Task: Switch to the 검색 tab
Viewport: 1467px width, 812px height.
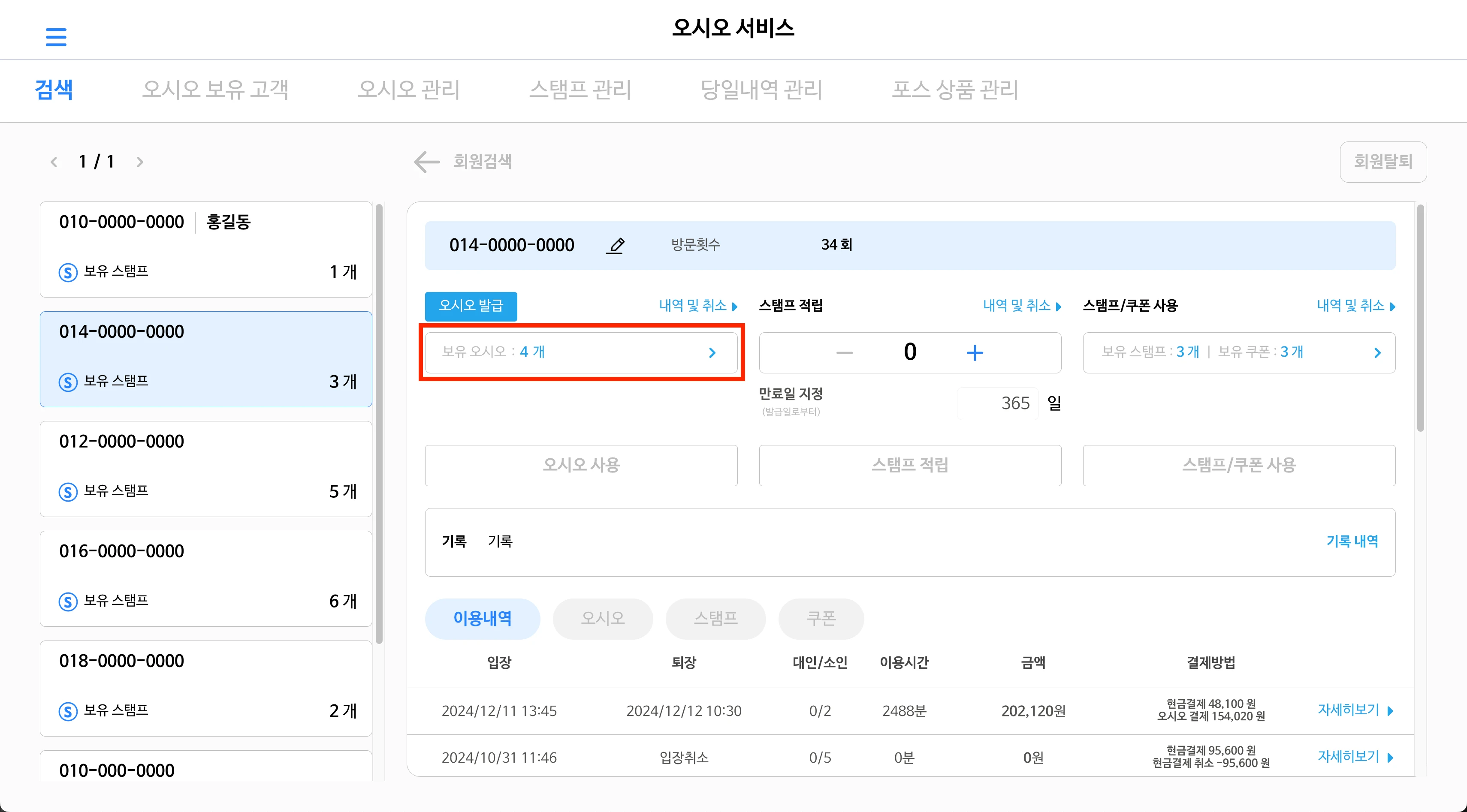Action: [x=54, y=90]
